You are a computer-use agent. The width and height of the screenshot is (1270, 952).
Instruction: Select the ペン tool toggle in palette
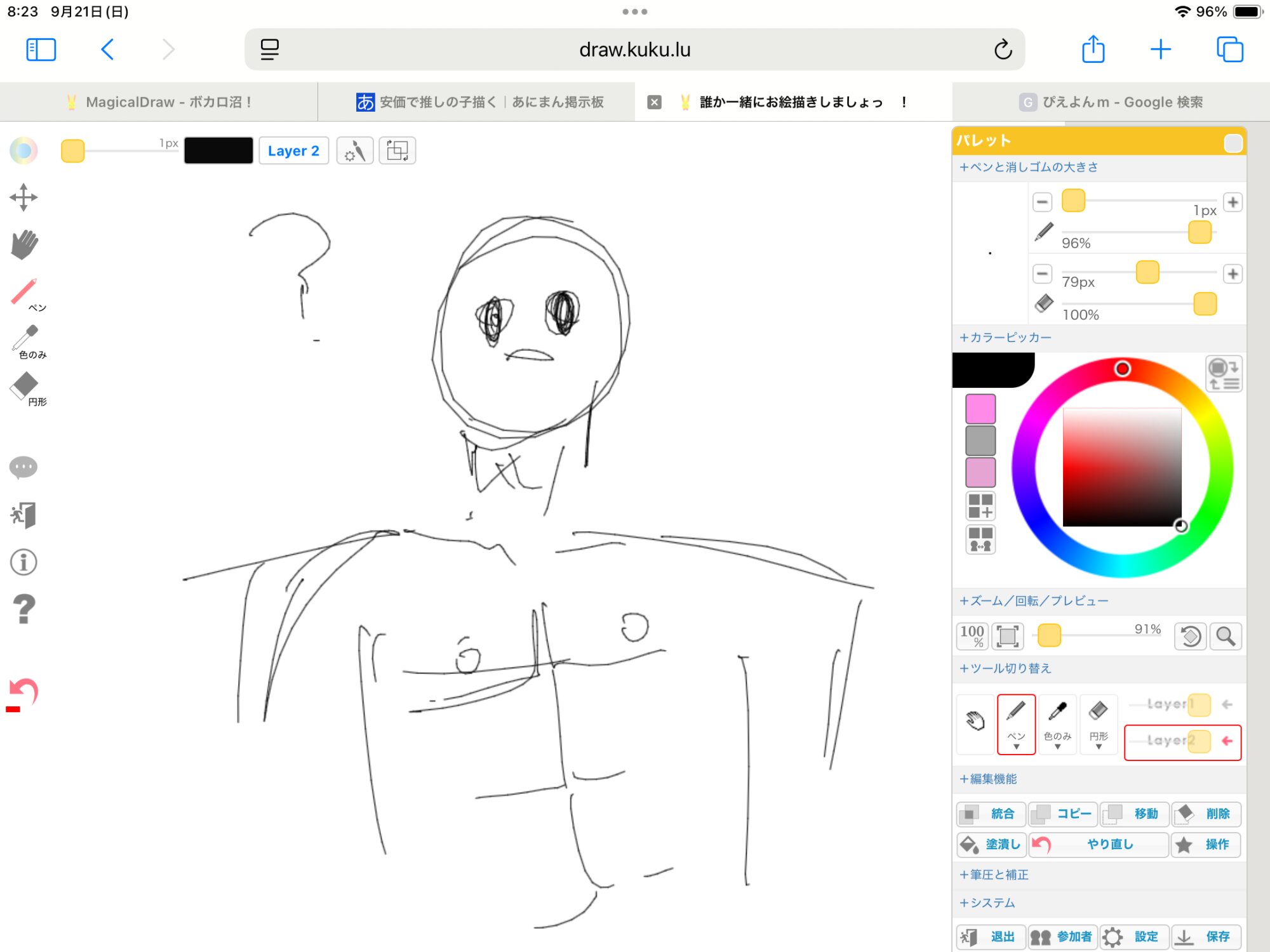tap(1016, 724)
